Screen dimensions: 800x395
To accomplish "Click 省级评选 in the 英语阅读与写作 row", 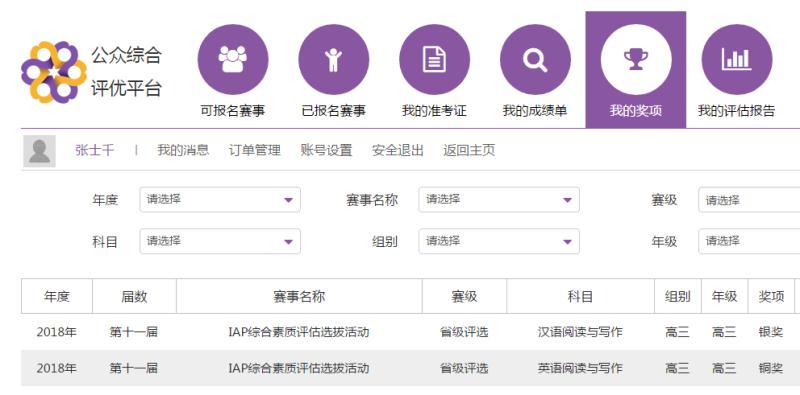I will (x=464, y=368).
